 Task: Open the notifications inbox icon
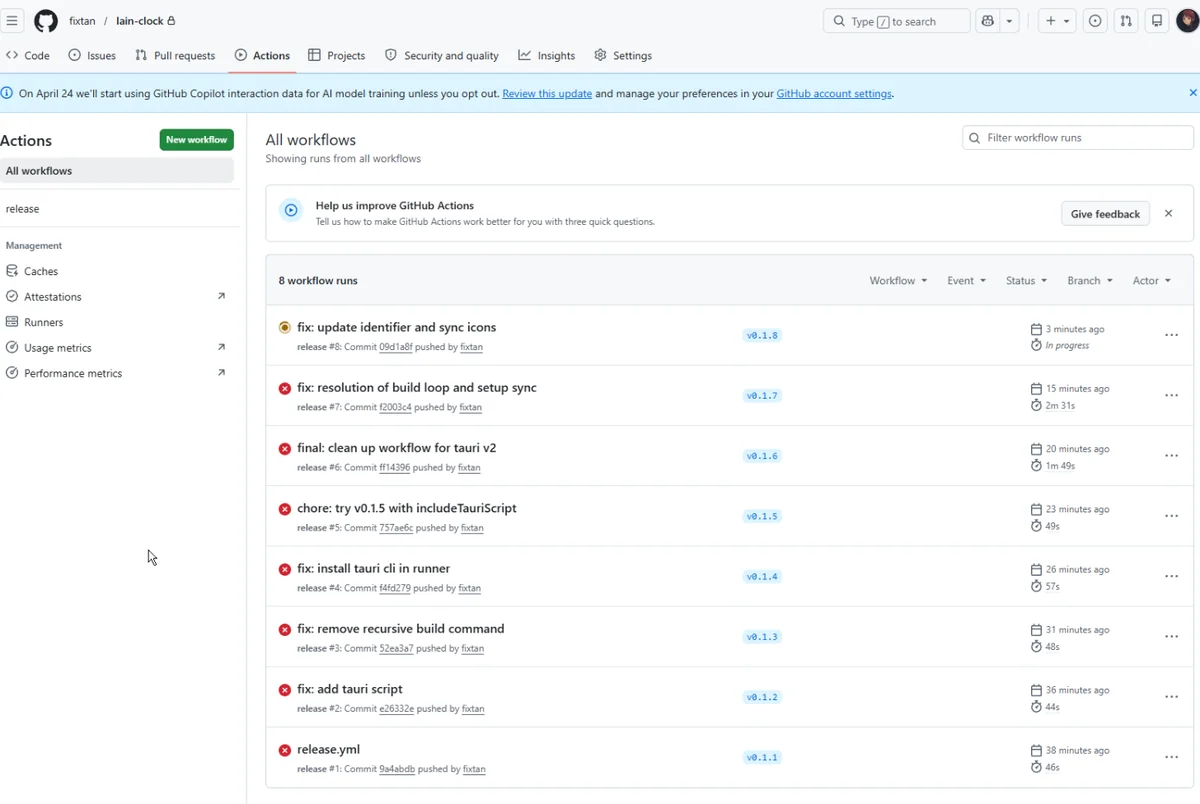pos(1157,21)
